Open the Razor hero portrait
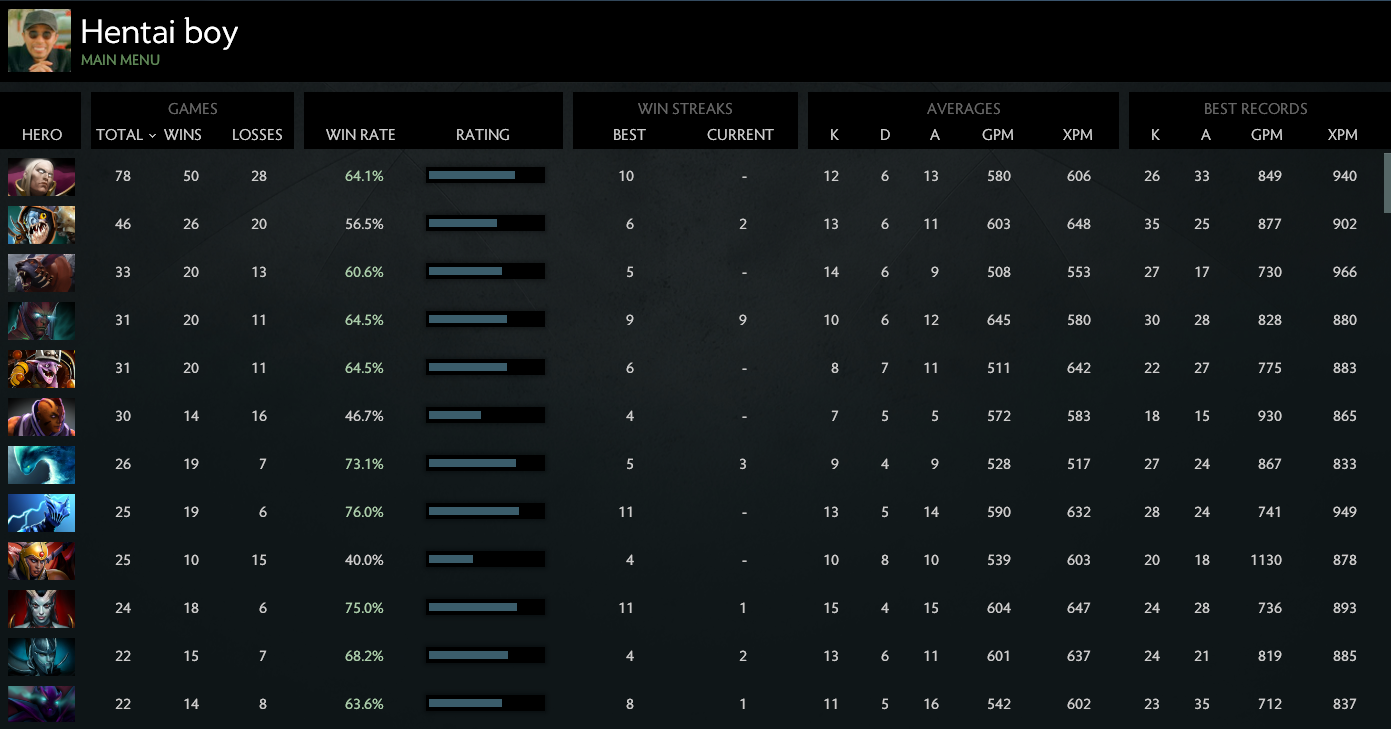Viewport: 1391px width, 729px height. 40,512
